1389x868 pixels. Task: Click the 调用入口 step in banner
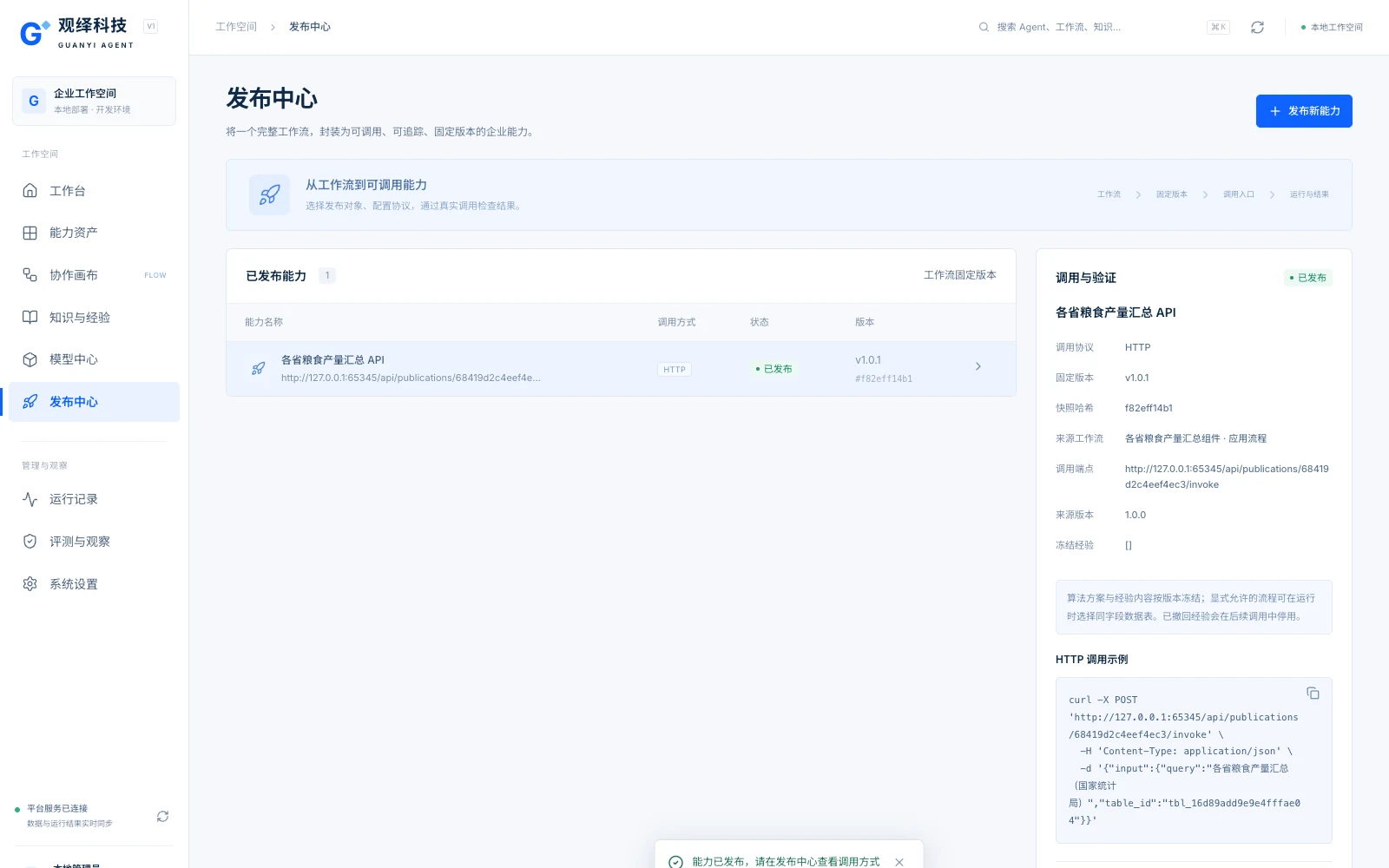coord(1239,194)
